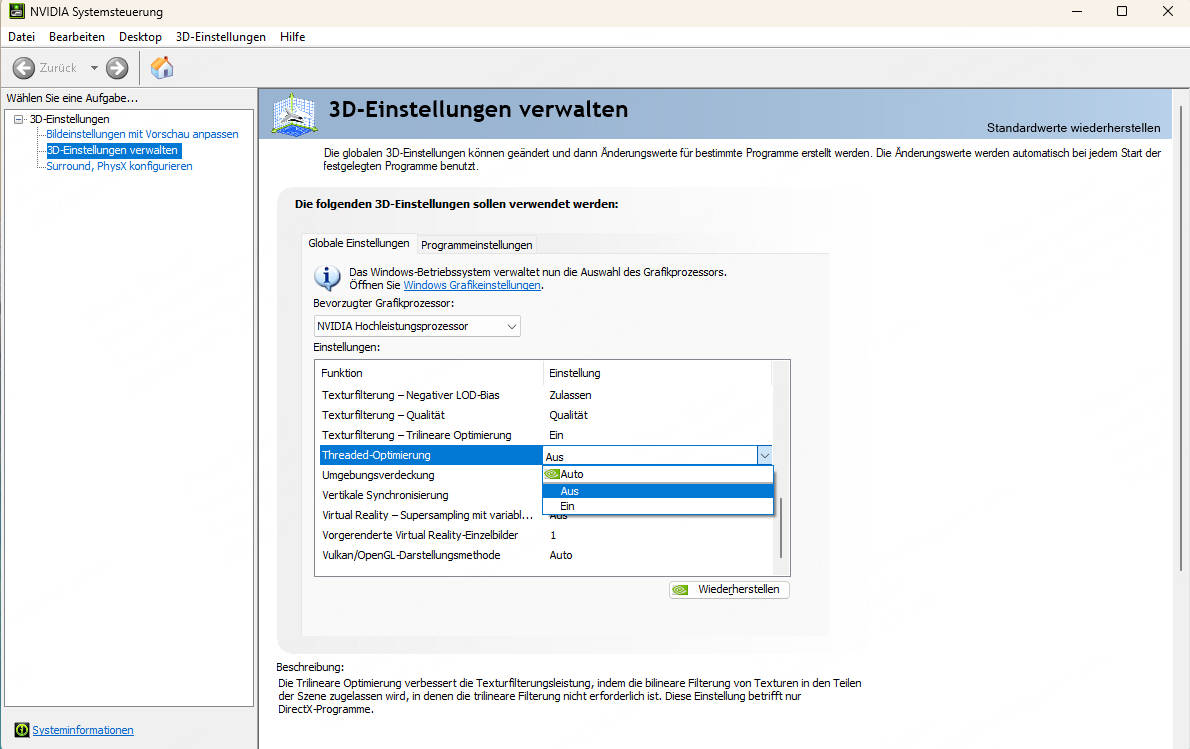The height and width of the screenshot is (749, 1190).
Task: Go to the Home page icon
Action: click(162, 68)
